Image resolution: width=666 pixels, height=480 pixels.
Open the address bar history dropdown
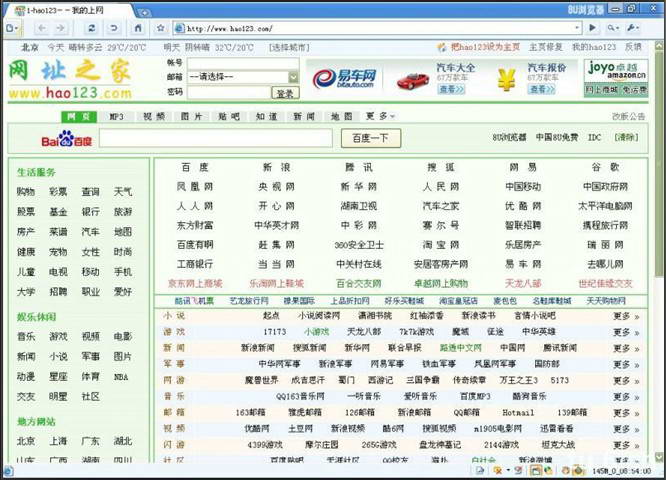pyautogui.click(x=577, y=28)
